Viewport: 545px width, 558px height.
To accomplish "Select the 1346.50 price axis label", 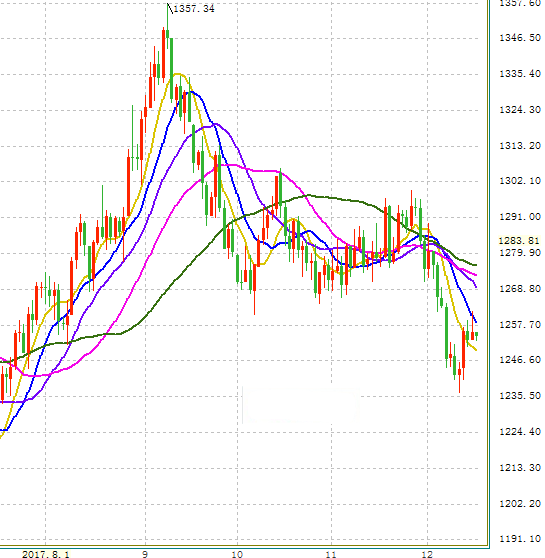I will point(520,38).
